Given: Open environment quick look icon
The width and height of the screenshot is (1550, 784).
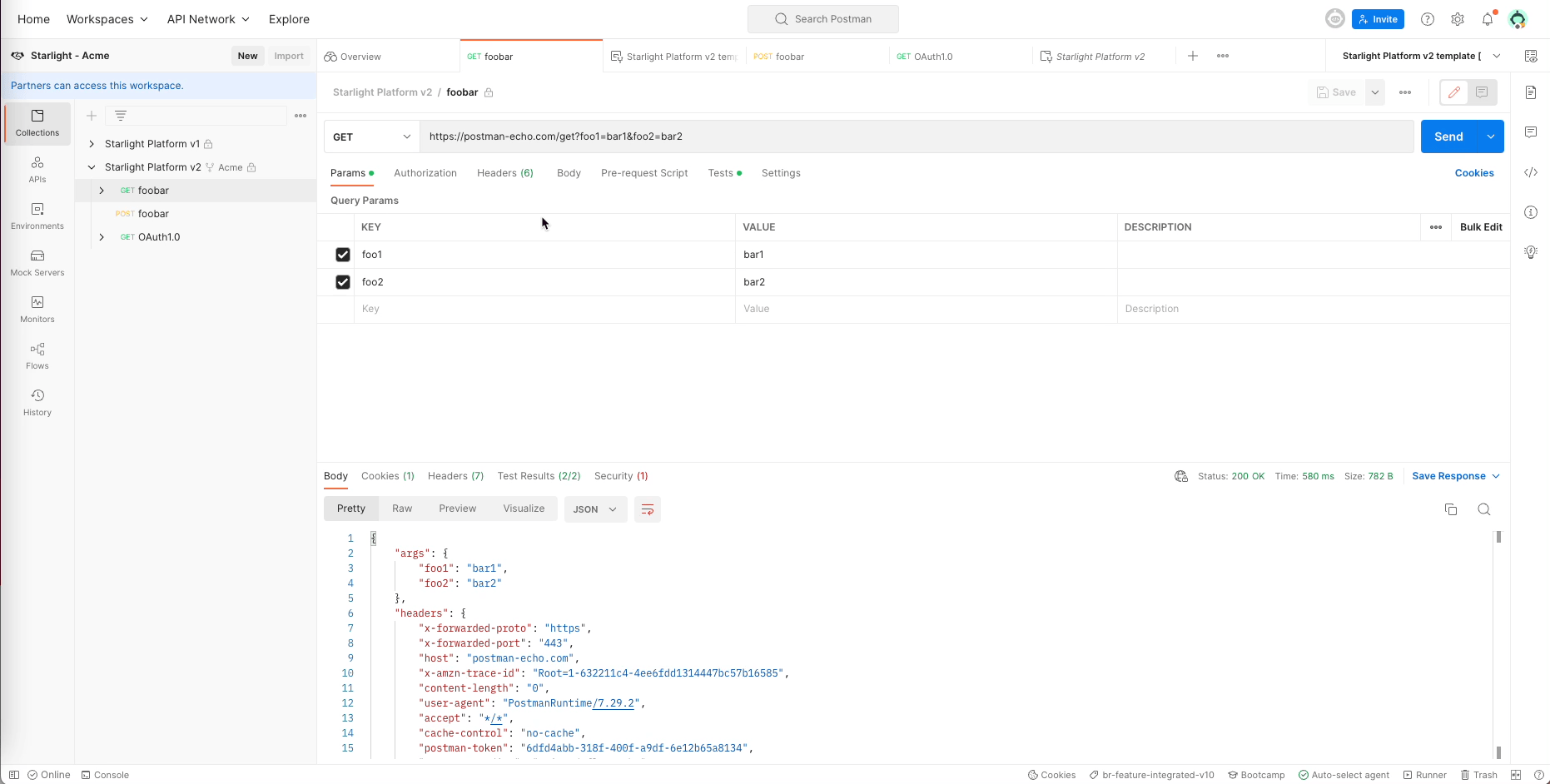Looking at the screenshot, I should pyautogui.click(x=1531, y=56).
